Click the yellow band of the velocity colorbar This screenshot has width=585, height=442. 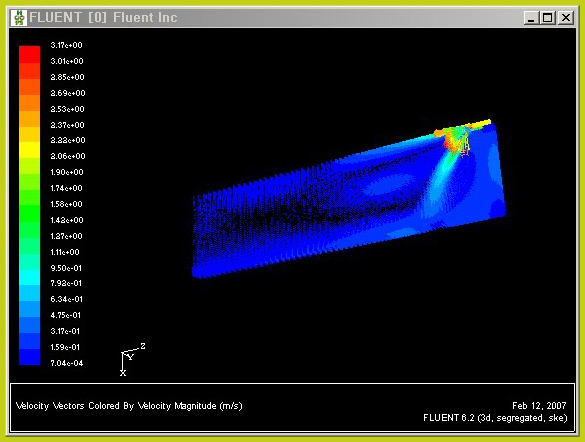click(29, 149)
